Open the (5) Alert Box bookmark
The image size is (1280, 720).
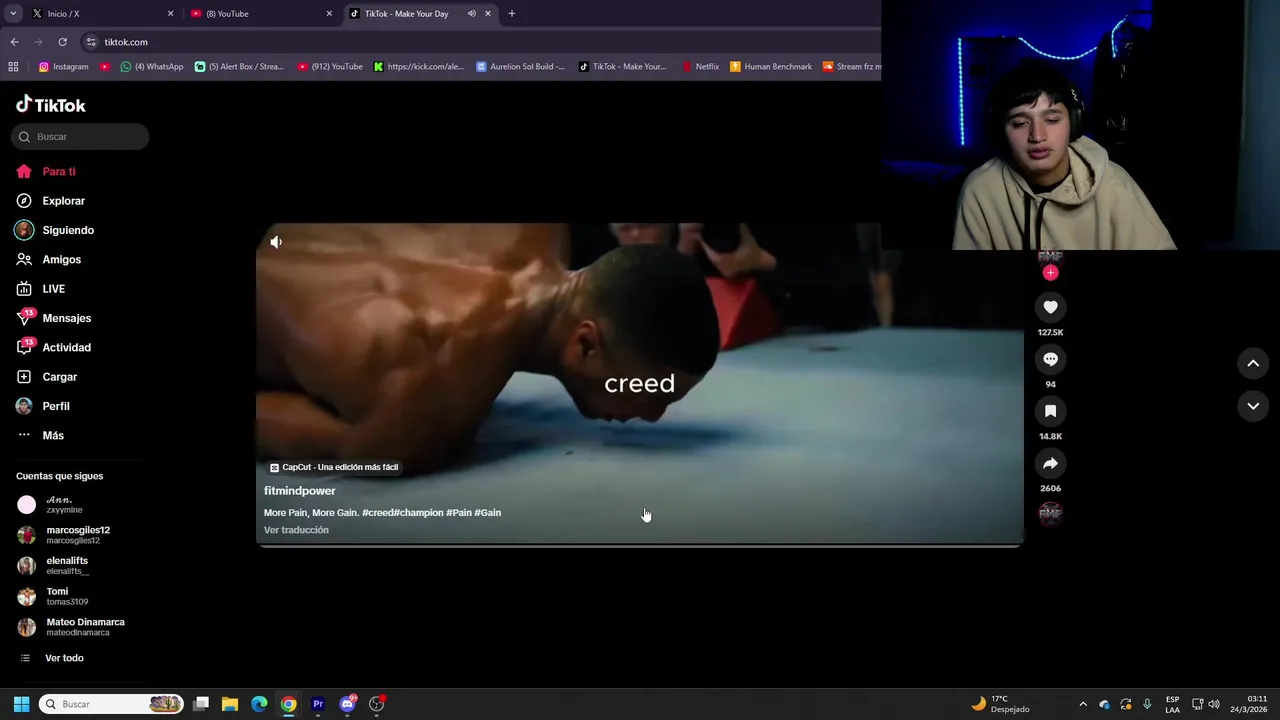point(239,67)
